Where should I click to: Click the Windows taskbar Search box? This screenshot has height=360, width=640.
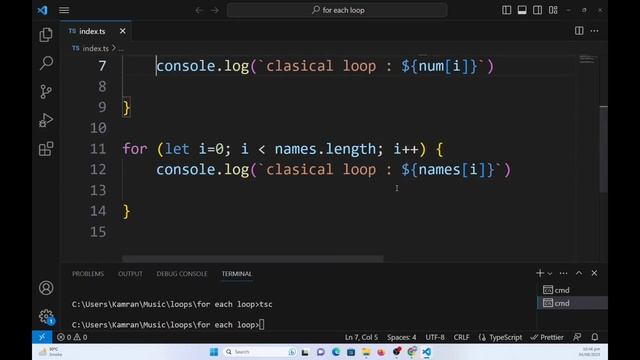pyautogui.click(x=259, y=352)
